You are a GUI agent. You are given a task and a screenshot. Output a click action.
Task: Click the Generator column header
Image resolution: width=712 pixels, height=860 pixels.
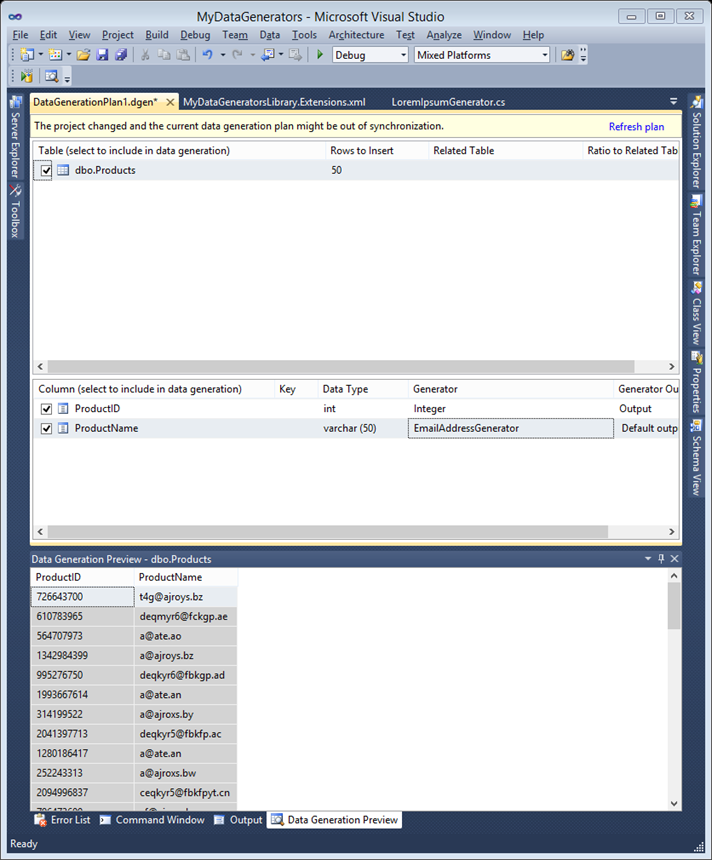(511, 389)
